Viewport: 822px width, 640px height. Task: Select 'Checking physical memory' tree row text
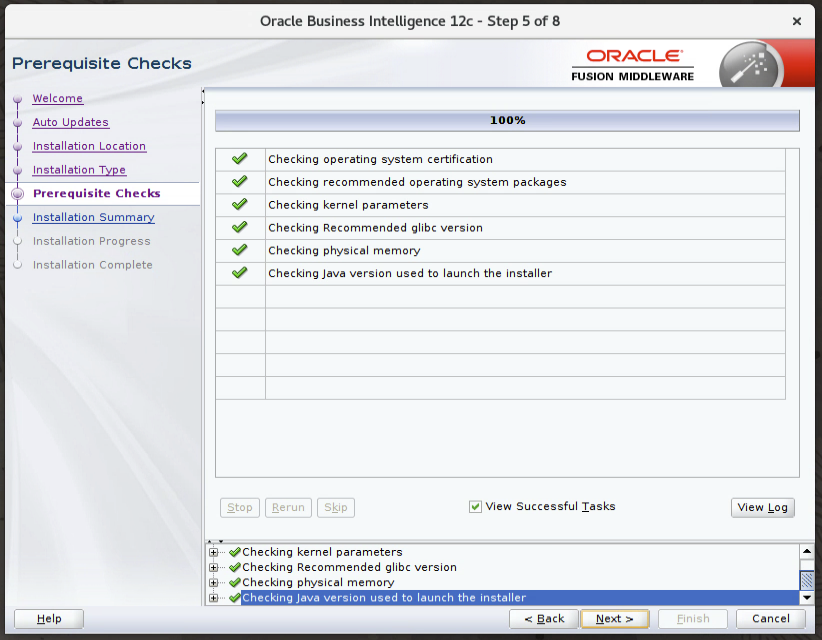(318, 582)
